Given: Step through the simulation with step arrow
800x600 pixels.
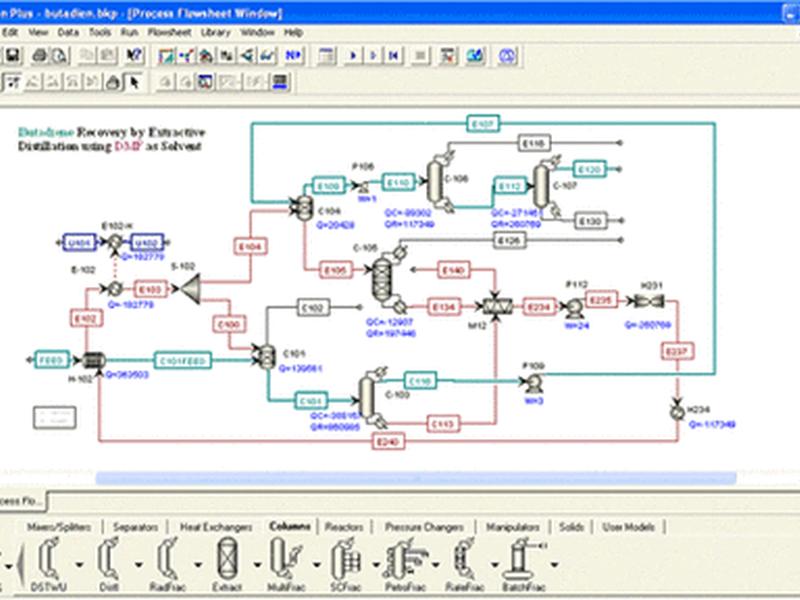Looking at the screenshot, I should tap(372, 55).
